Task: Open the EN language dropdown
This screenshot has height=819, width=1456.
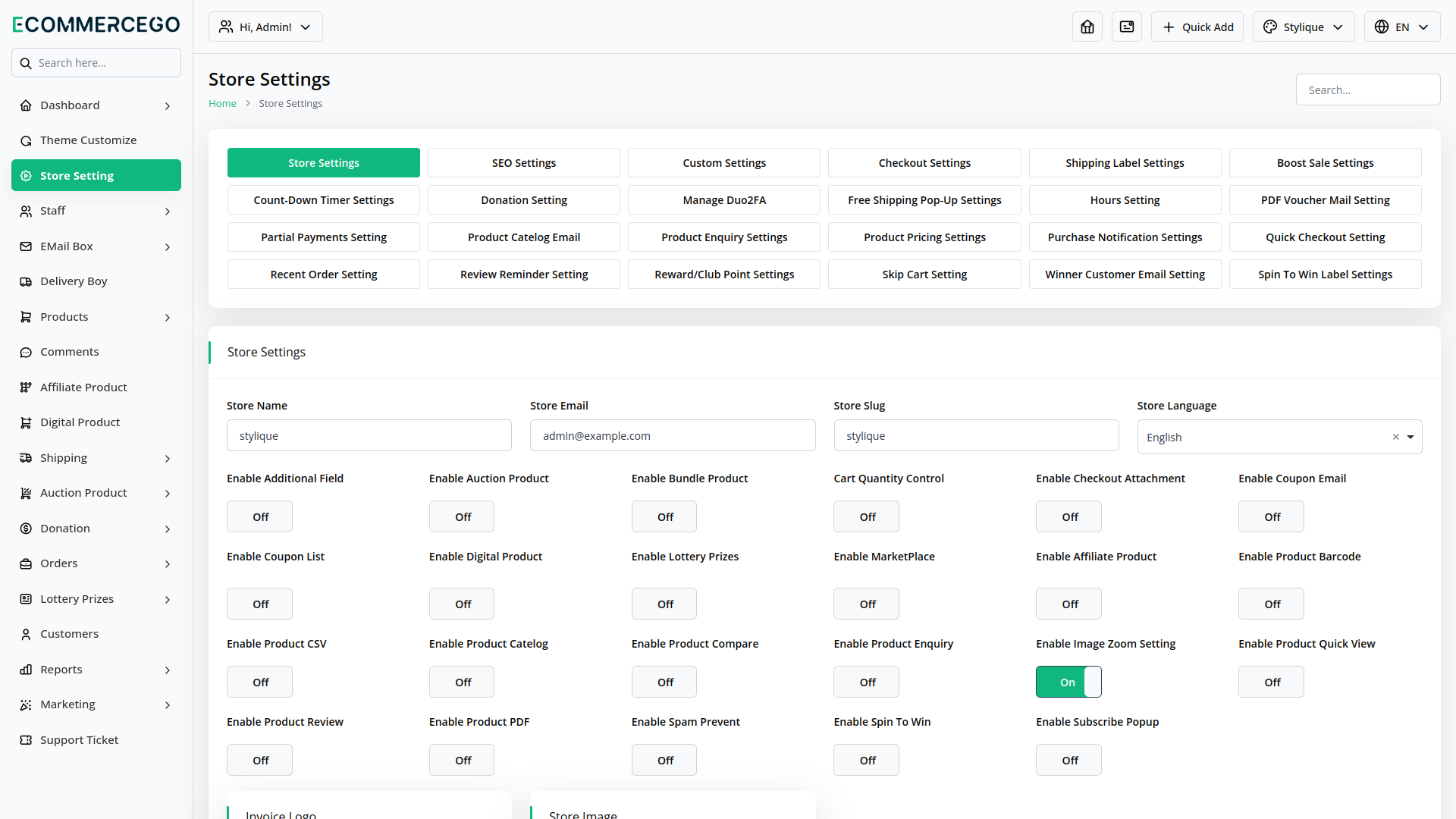Action: tap(1402, 27)
